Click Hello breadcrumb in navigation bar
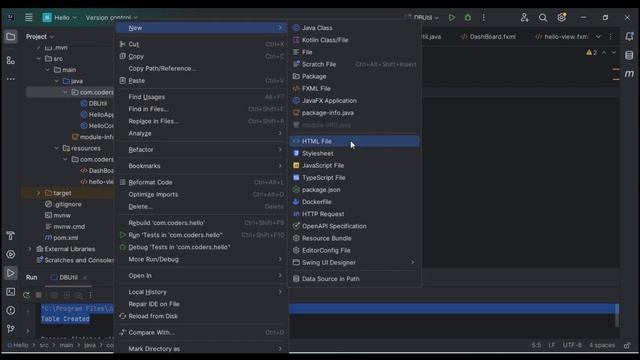Screen dimensions: 640x360 point(18,345)
